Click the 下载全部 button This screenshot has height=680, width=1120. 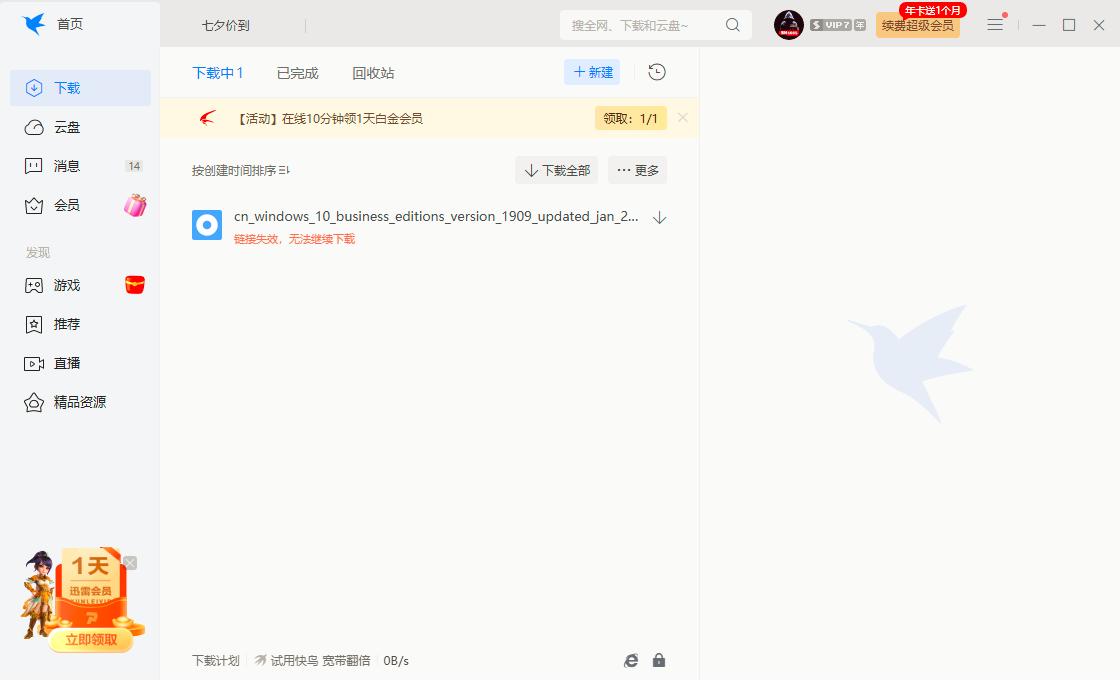[x=556, y=170]
